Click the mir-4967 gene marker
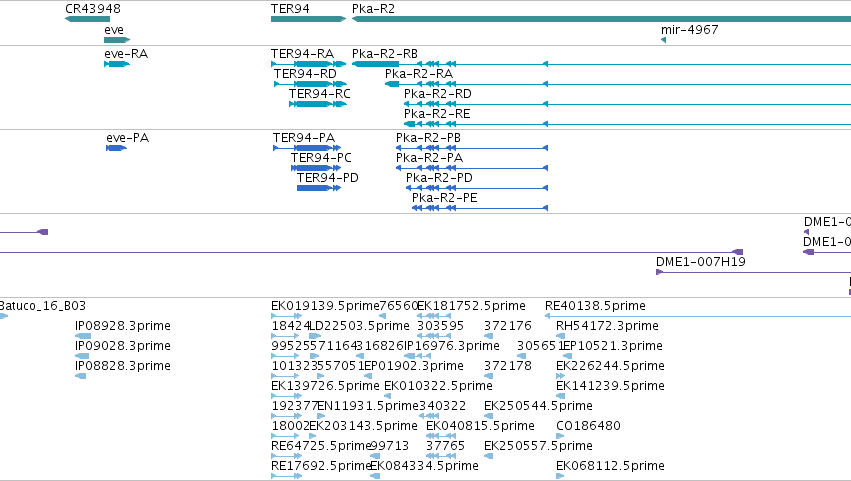The image size is (851, 481). pos(663,40)
